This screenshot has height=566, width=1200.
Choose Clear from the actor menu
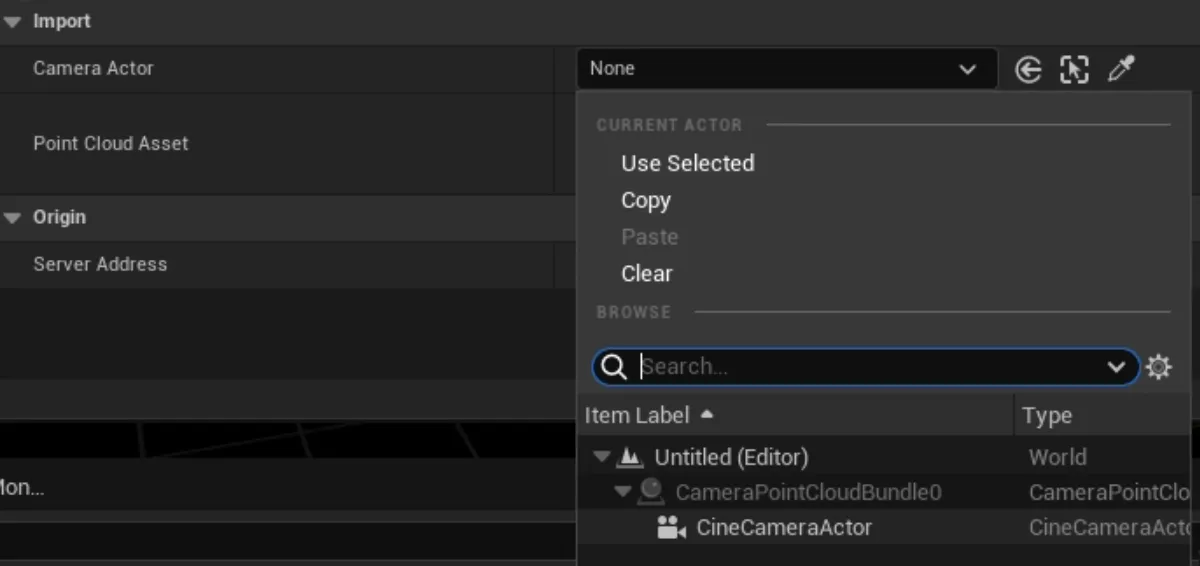click(647, 273)
